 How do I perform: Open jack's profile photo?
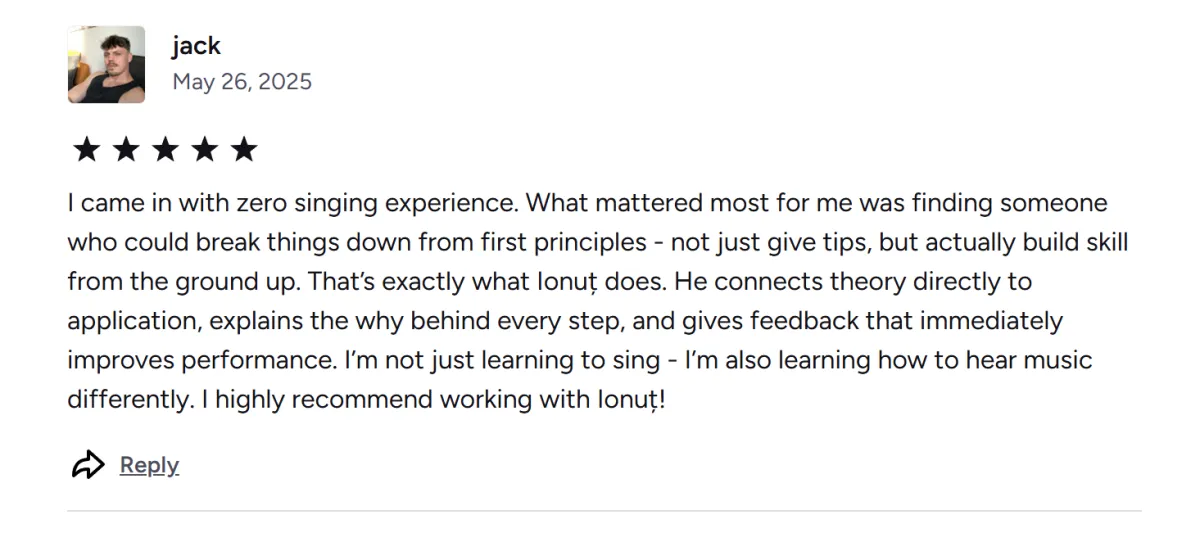(106, 65)
